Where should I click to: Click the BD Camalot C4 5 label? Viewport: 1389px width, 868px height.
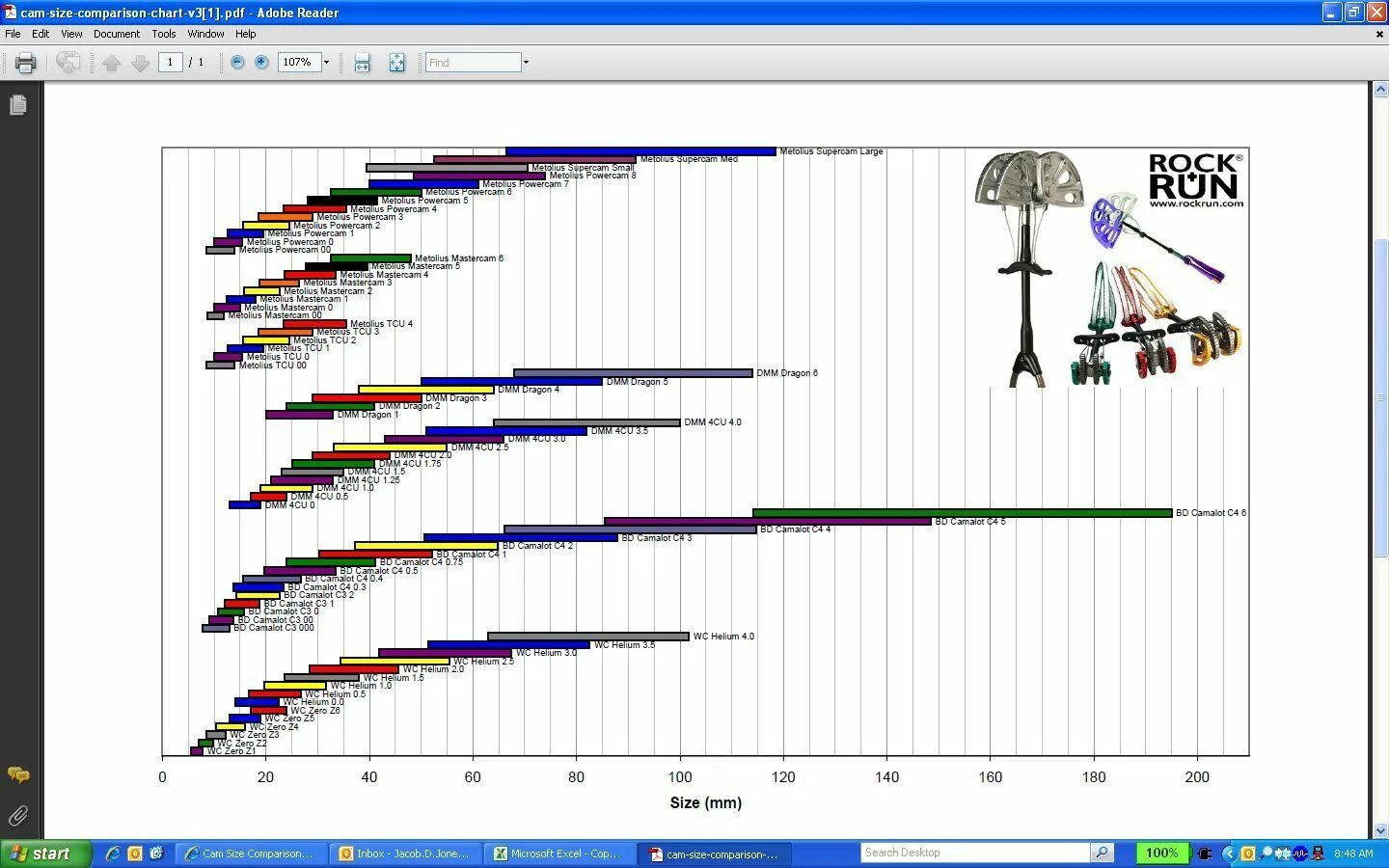click(x=970, y=522)
